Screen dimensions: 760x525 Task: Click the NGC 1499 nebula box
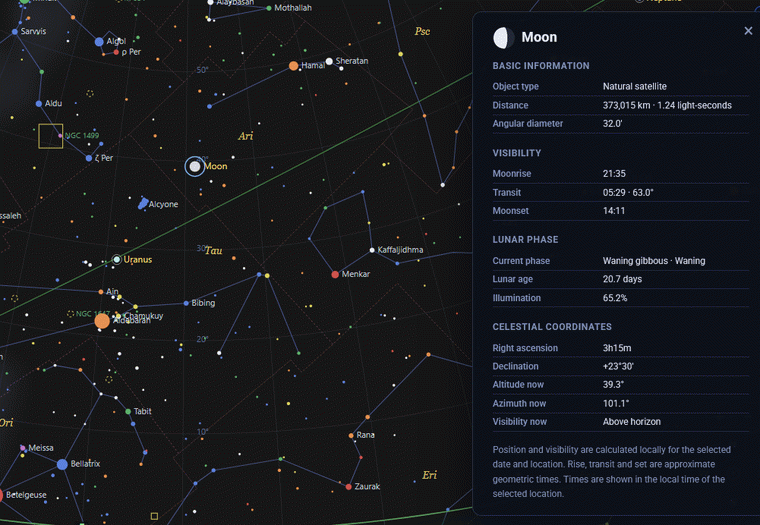click(50, 136)
